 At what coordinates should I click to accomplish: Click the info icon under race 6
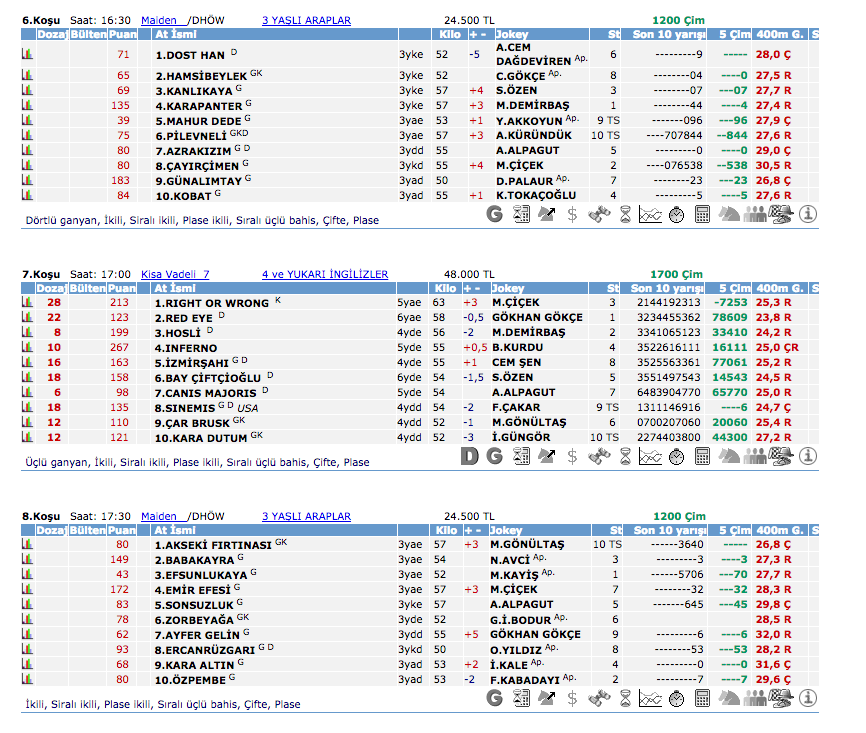[x=808, y=213]
